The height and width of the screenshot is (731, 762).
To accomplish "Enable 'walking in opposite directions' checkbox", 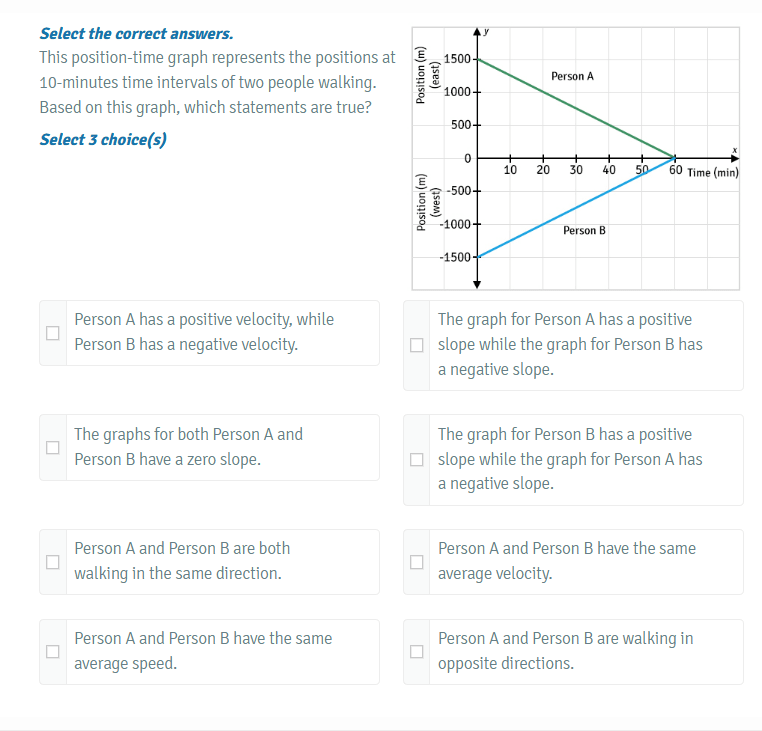I will click(416, 651).
